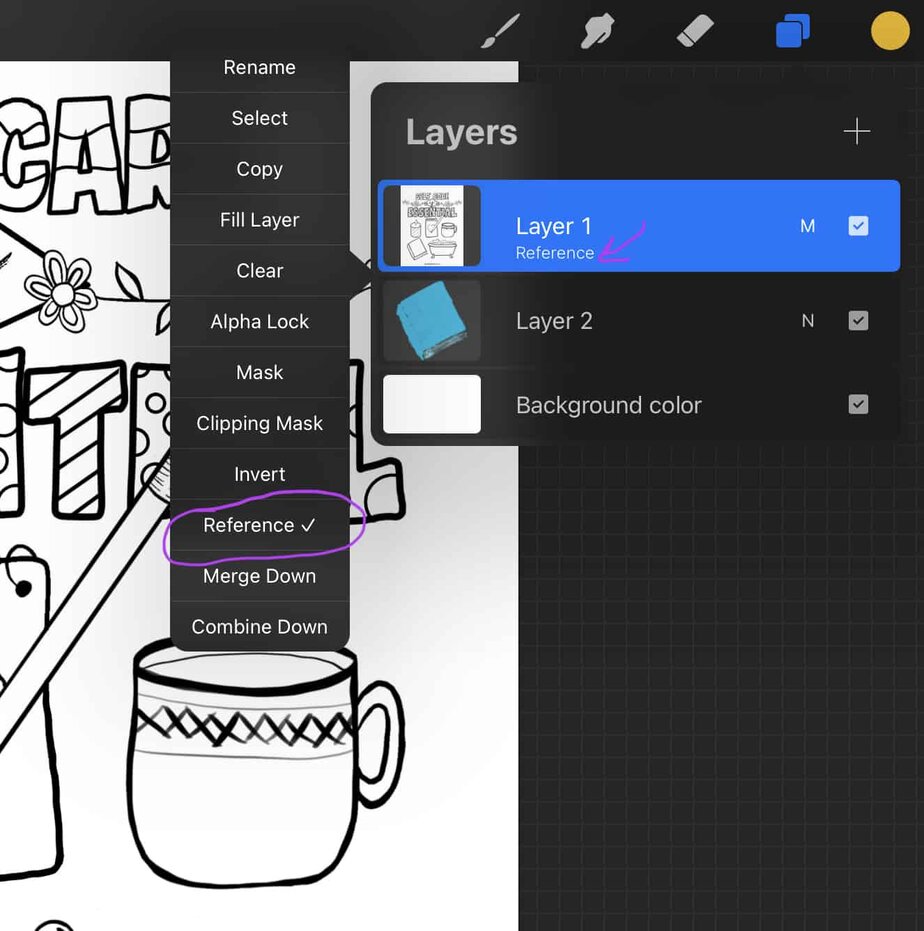This screenshot has height=931, width=924.
Task: Open the Background color white swatch
Action: (x=432, y=404)
